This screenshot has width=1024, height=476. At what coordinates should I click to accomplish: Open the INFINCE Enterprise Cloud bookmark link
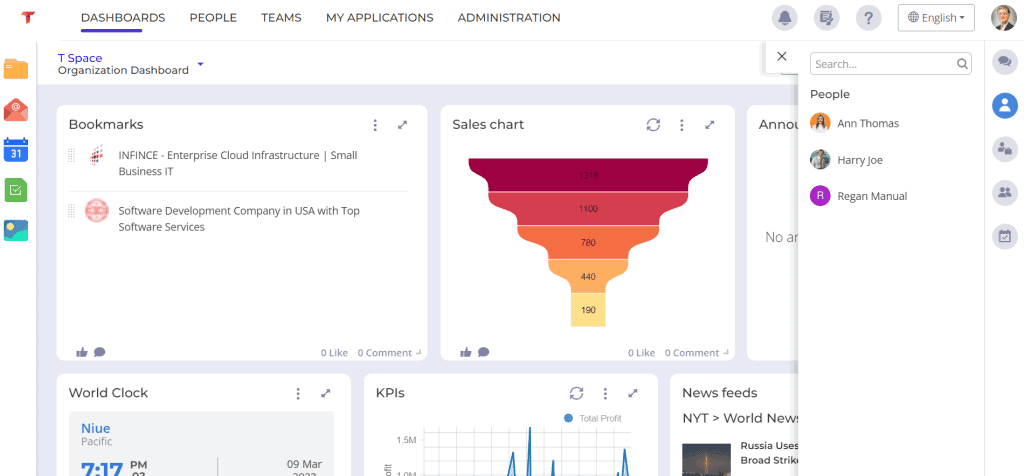pos(238,163)
